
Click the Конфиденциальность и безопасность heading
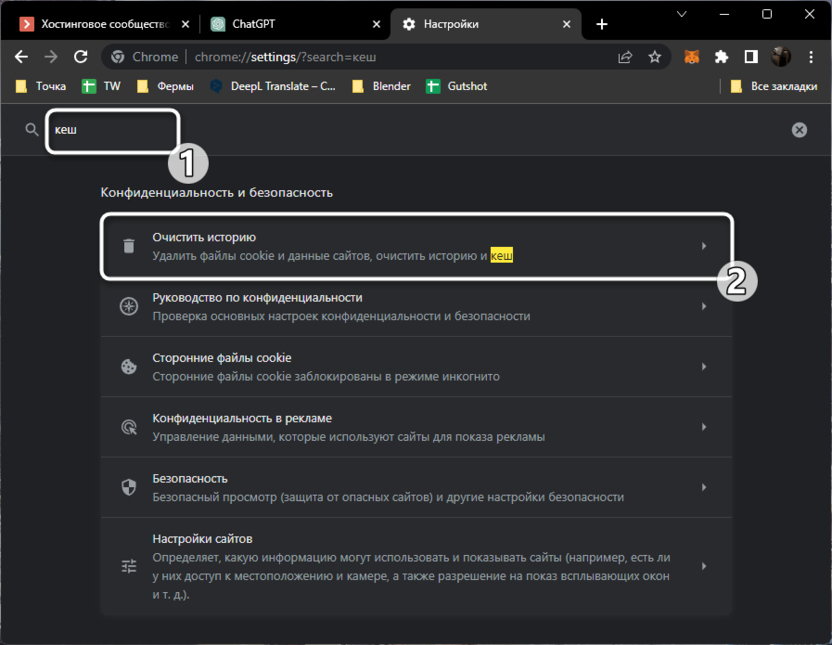click(x=216, y=193)
